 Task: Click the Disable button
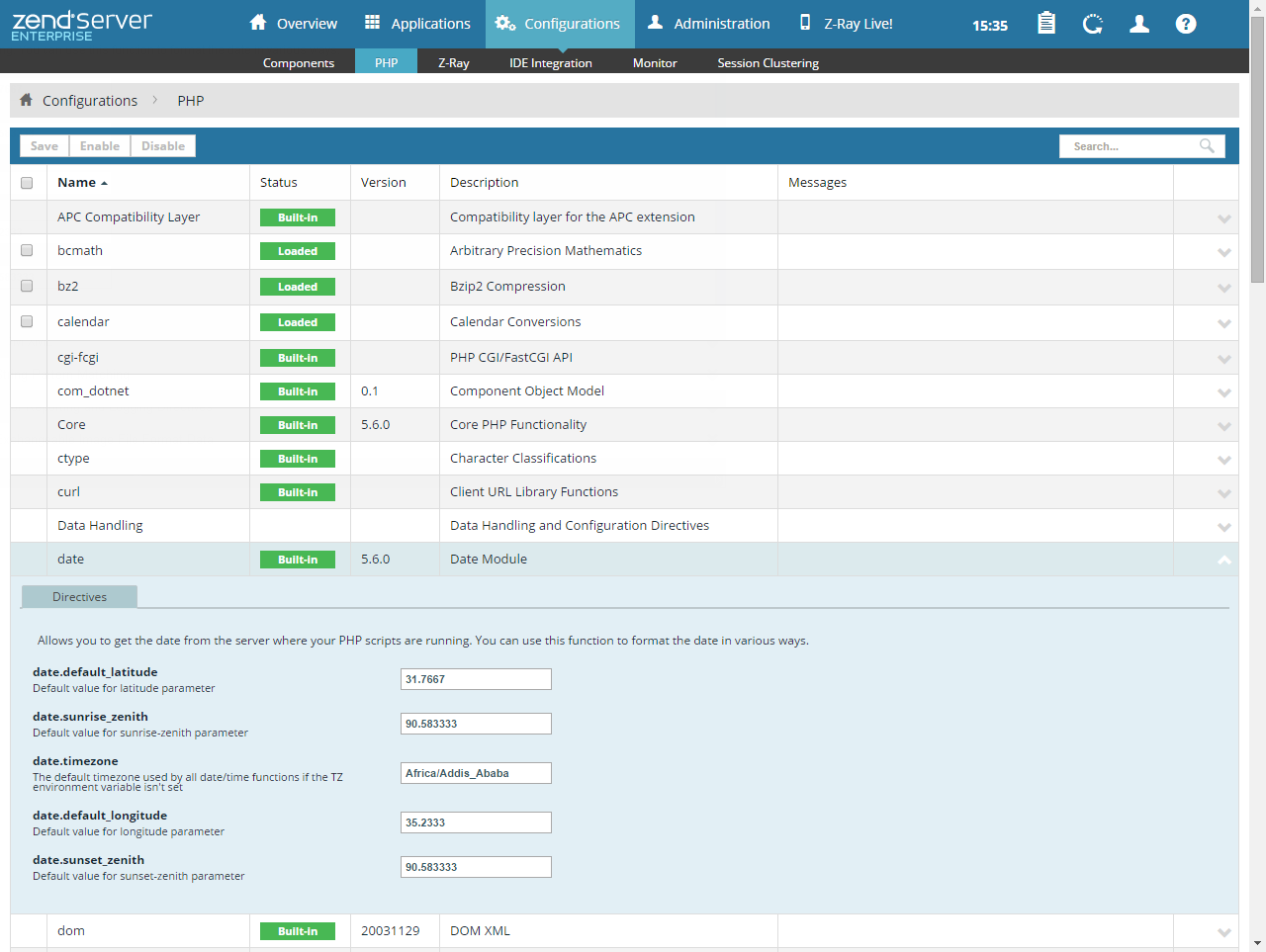163,146
